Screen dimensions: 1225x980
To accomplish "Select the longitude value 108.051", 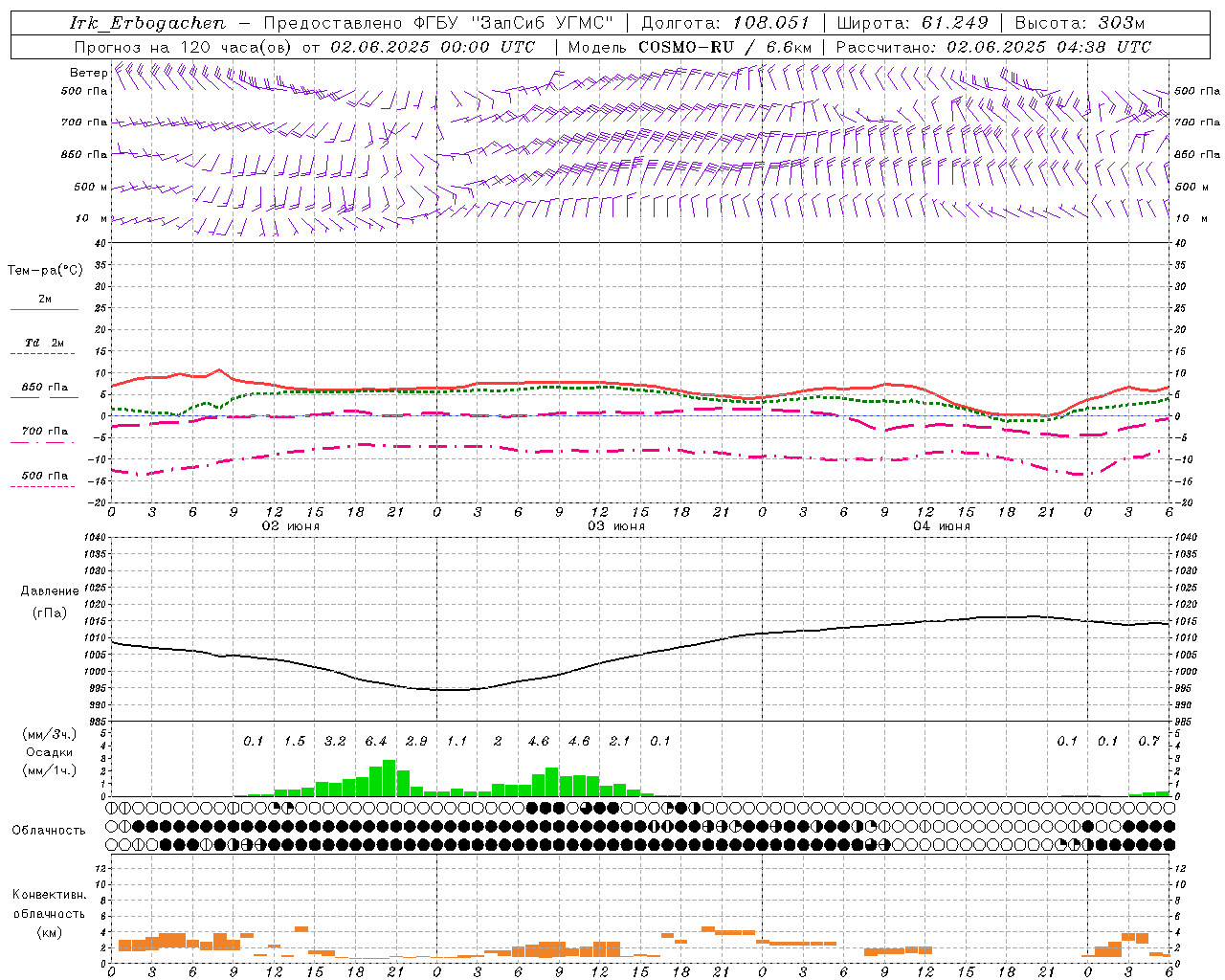I will click(771, 23).
